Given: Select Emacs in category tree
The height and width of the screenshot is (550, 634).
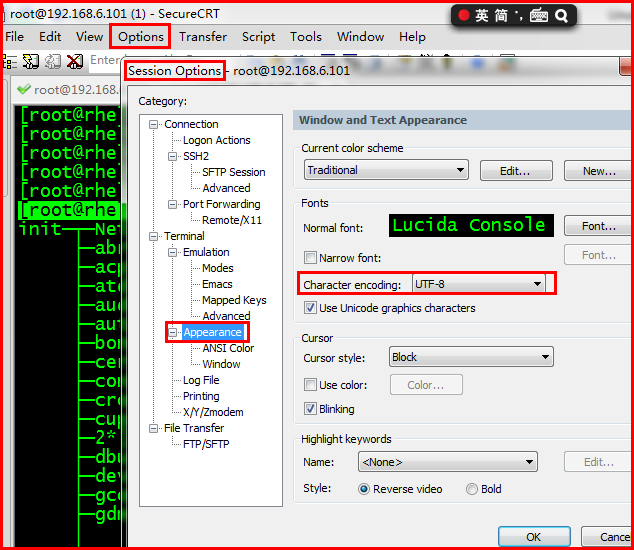Looking at the screenshot, I should coord(217,284).
